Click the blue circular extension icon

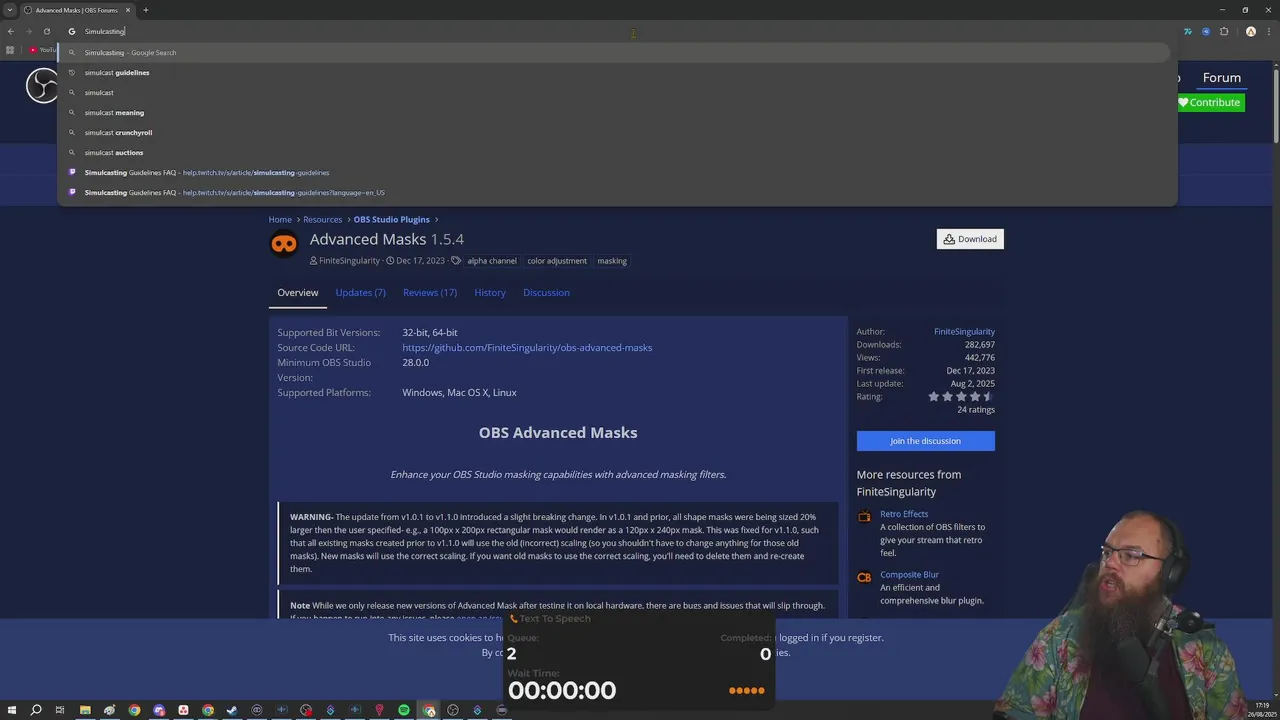point(1206,31)
